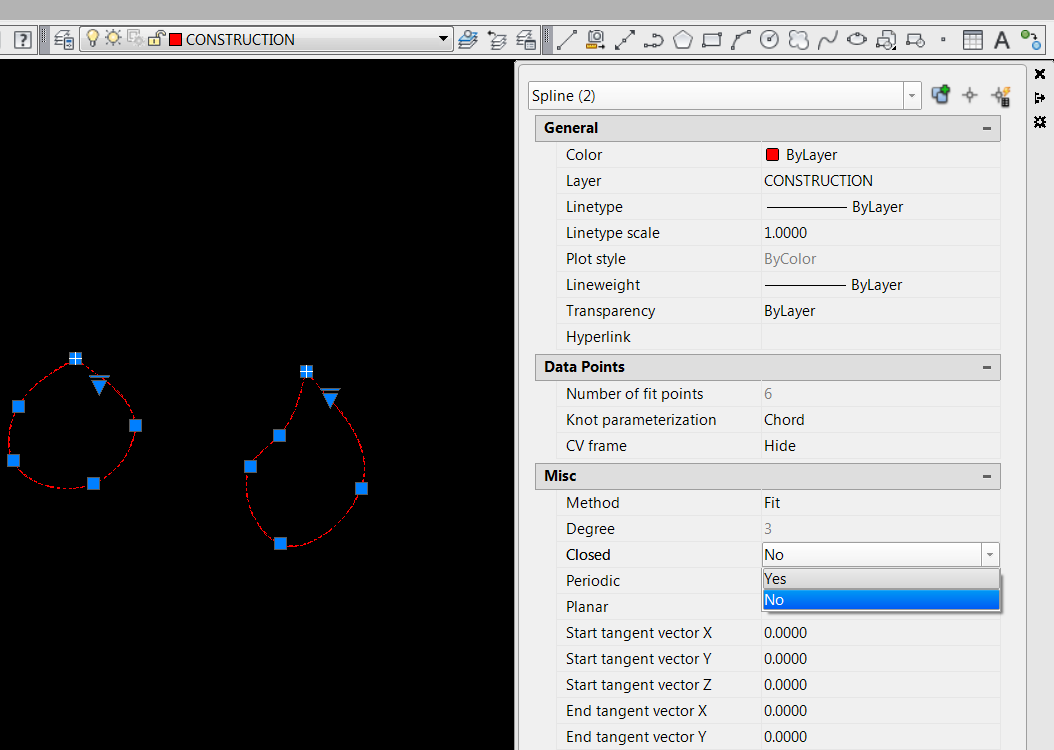Click the Layer property value CONSTRUCTION

click(x=881, y=180)
